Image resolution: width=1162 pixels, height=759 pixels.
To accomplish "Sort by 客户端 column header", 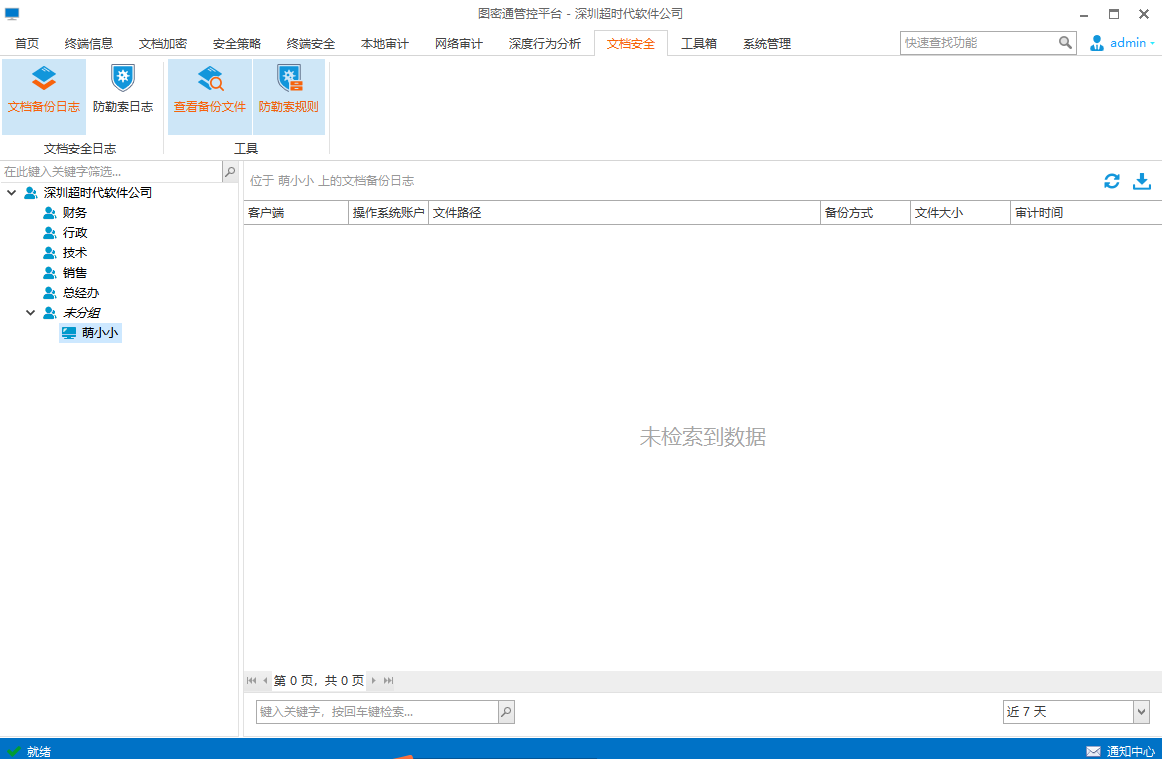I will pos(296,213).
